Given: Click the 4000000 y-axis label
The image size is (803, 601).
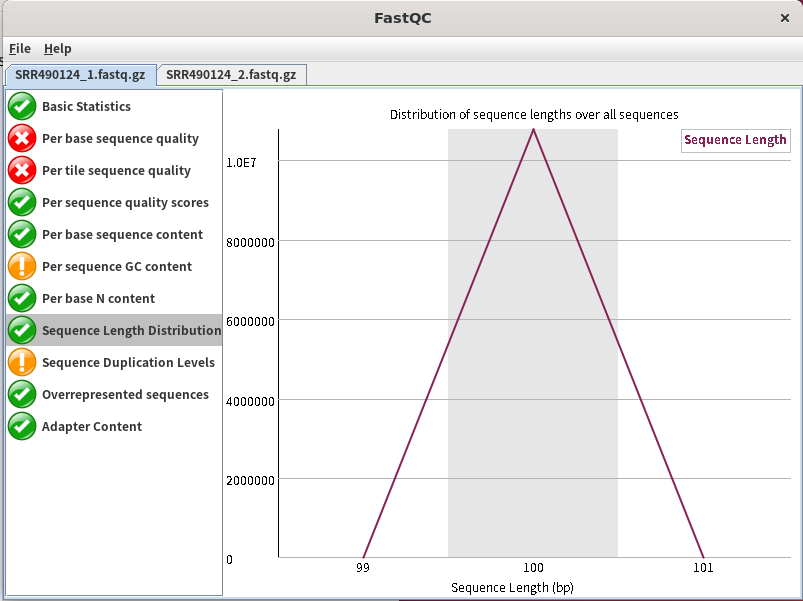Looking at the screenshot, I should click(250, 401).
